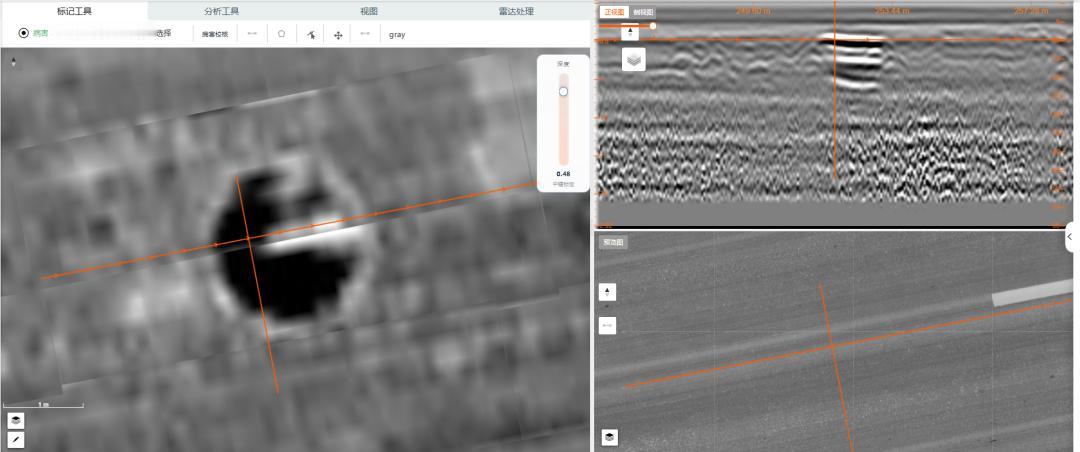Screen dimensions: 1080x452
Task: Switch to the 正视图 front view tab
Action: (613, 12)
